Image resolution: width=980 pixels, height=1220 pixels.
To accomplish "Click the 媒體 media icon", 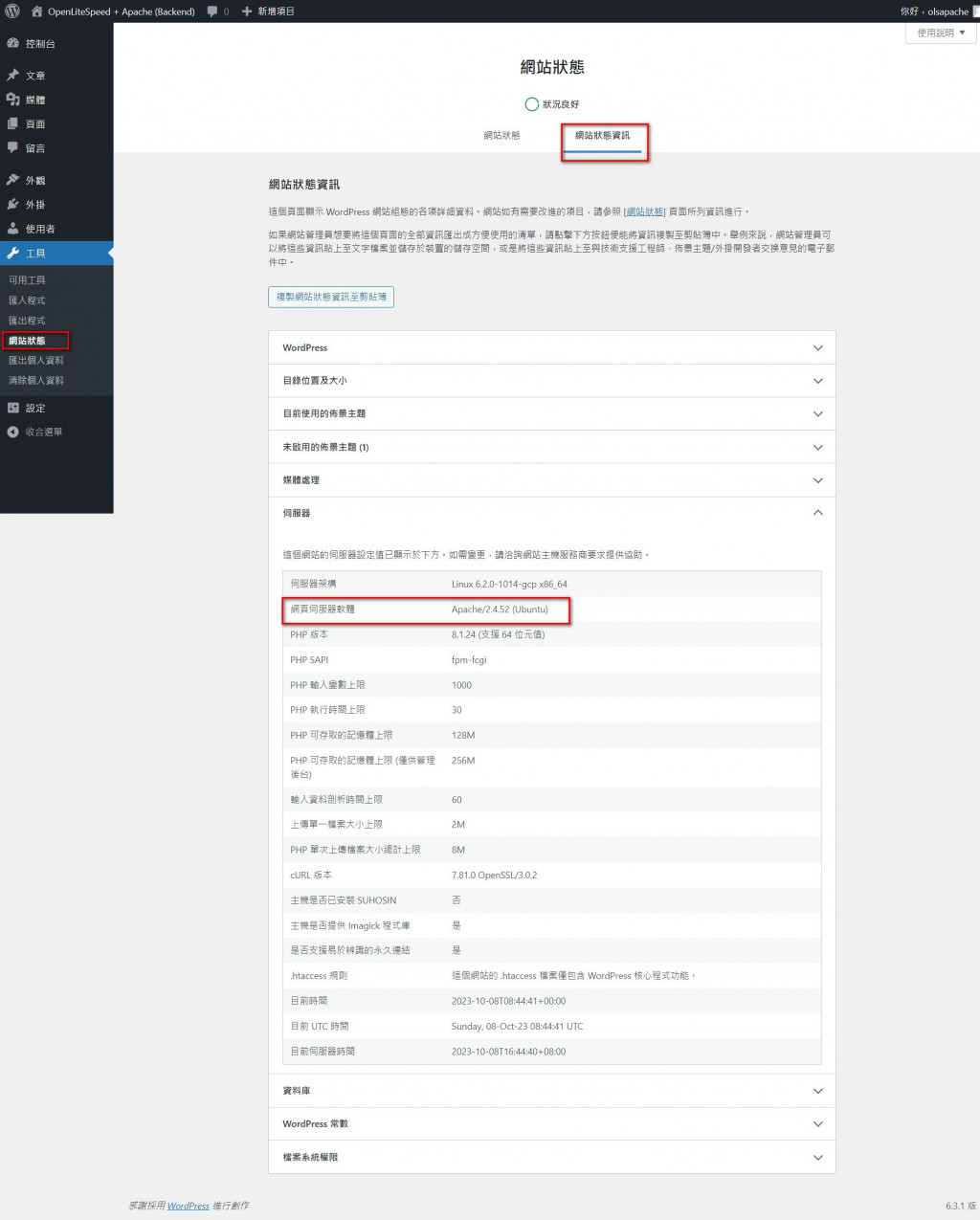I will click(12, 100).
